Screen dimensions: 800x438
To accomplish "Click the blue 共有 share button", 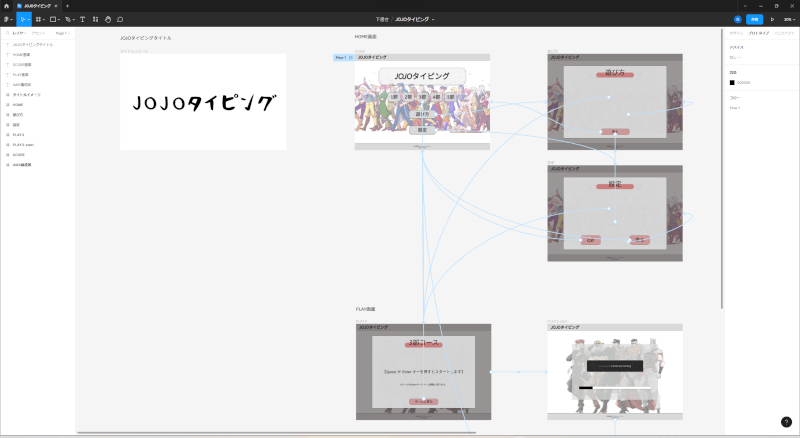I will [x=754, y=19].
